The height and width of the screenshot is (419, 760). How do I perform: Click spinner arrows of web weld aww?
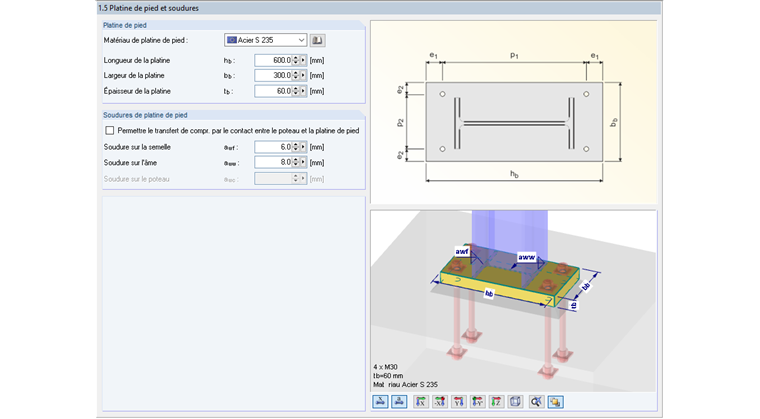(x=296, y=162)
